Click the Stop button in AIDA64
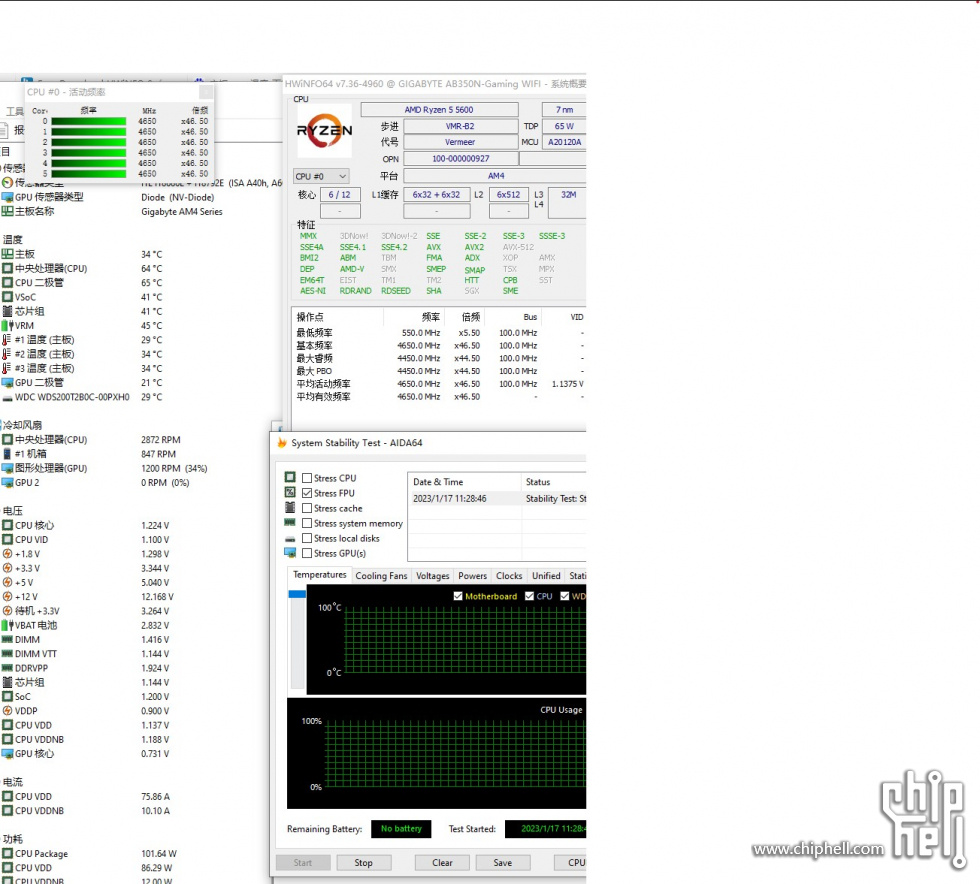This screenshot has height=884, width=980. (364, 863)
